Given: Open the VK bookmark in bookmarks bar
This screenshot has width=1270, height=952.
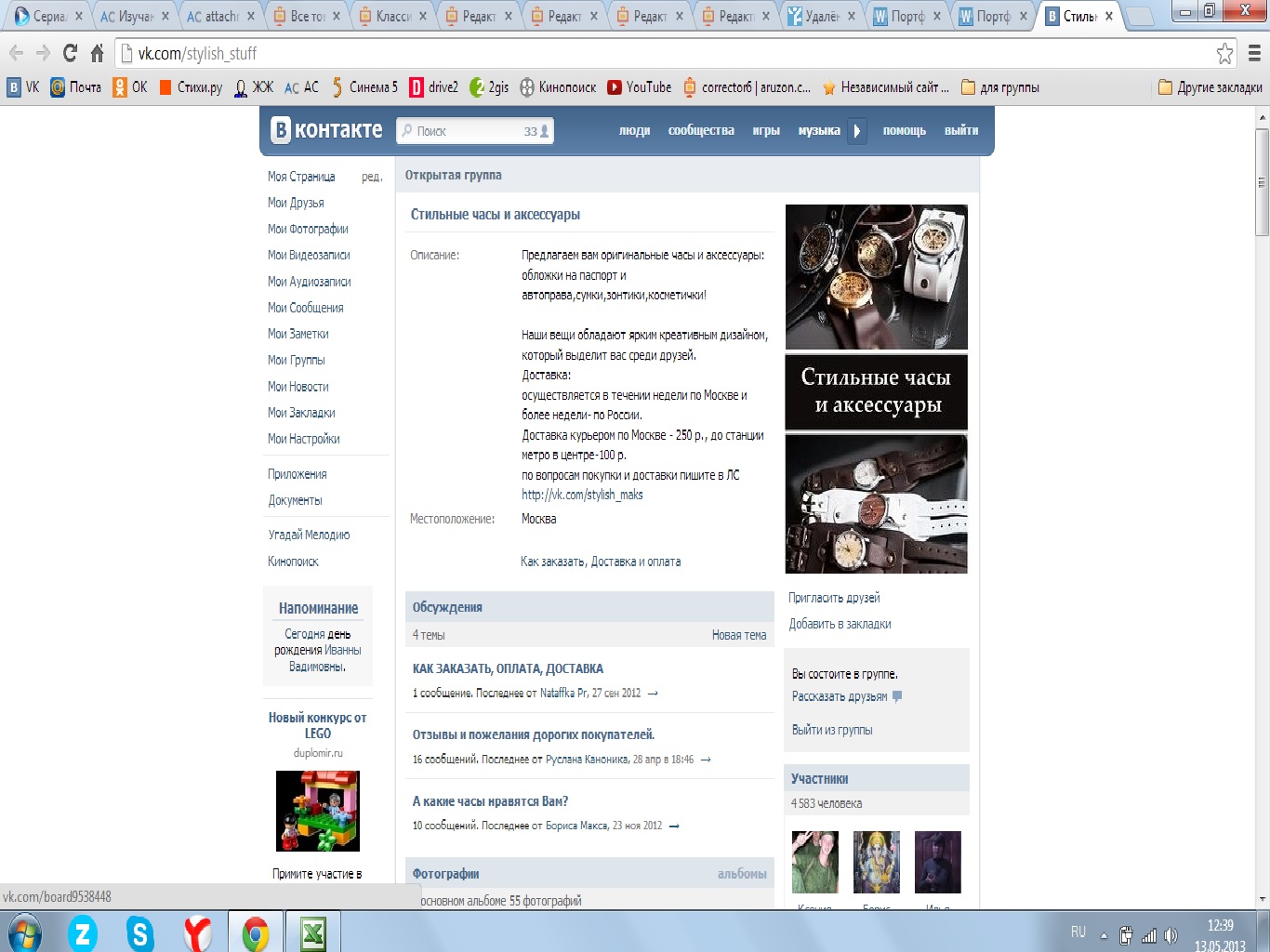Looking at the screenshot, I should pyautogui.click(x=23, y=87).
